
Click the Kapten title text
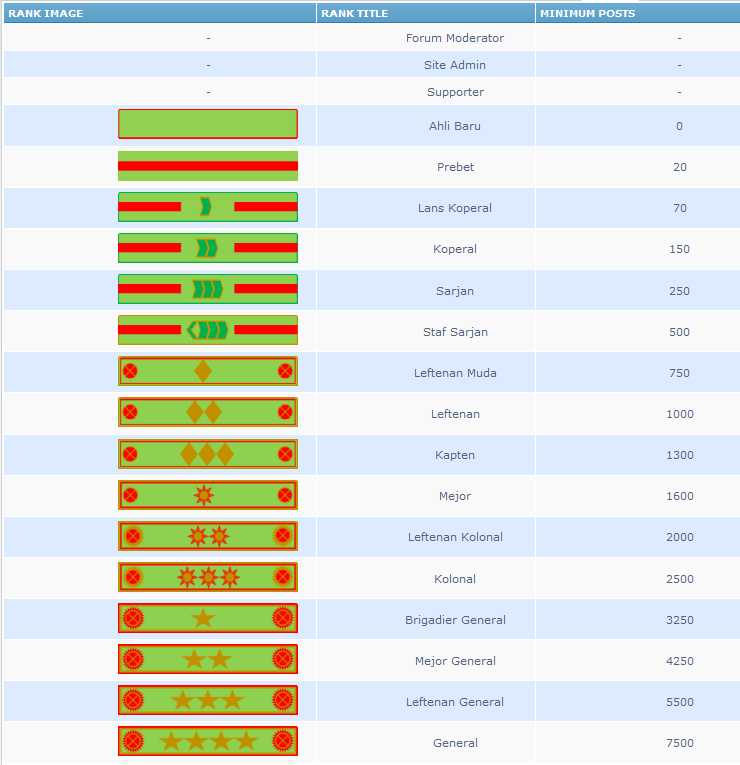pos(455,455)
